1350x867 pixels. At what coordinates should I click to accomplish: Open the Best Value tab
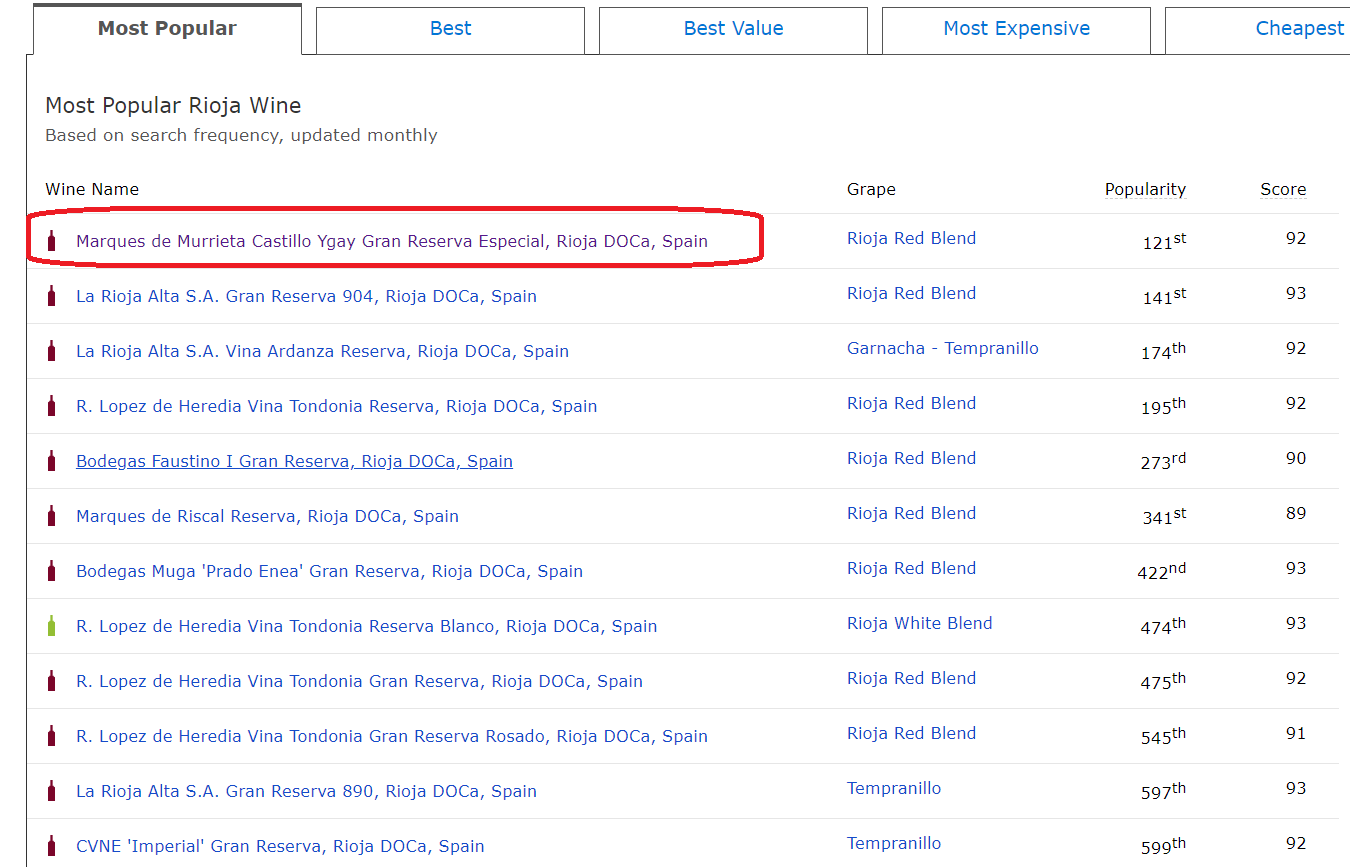click(733, 29)
